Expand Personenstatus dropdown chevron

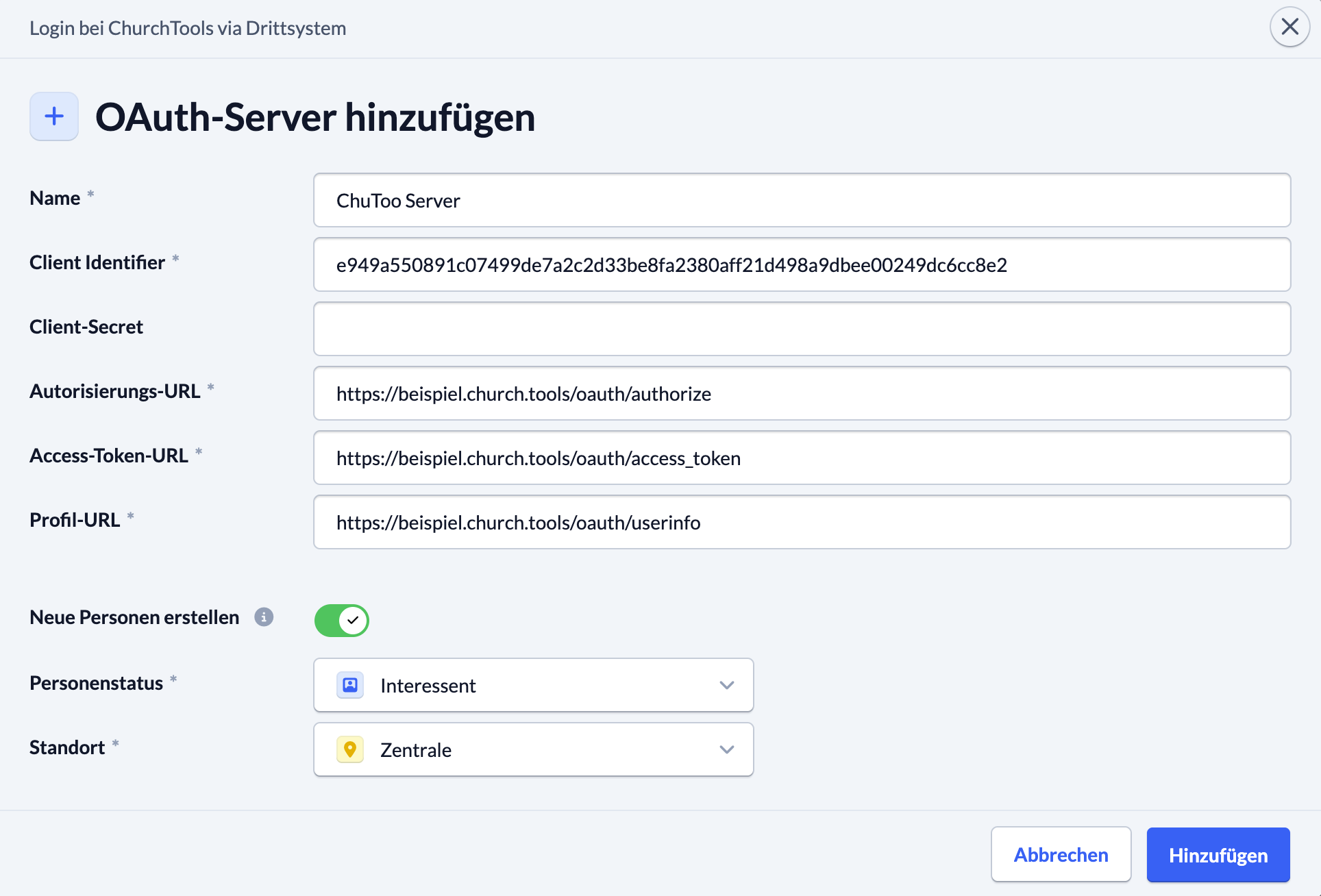point(727,685)
